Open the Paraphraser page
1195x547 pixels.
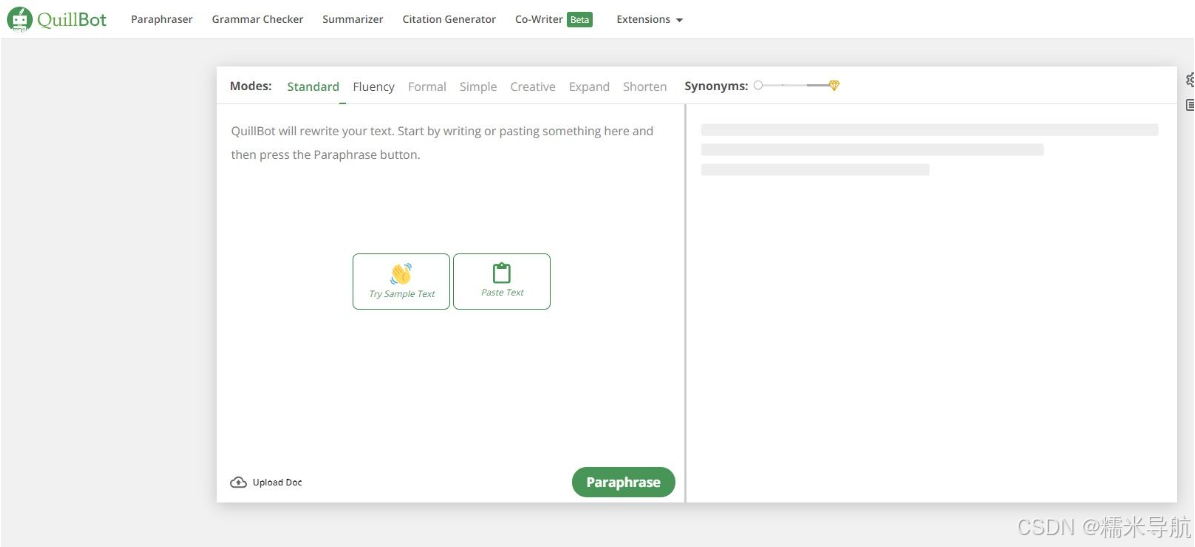point(162,19)
